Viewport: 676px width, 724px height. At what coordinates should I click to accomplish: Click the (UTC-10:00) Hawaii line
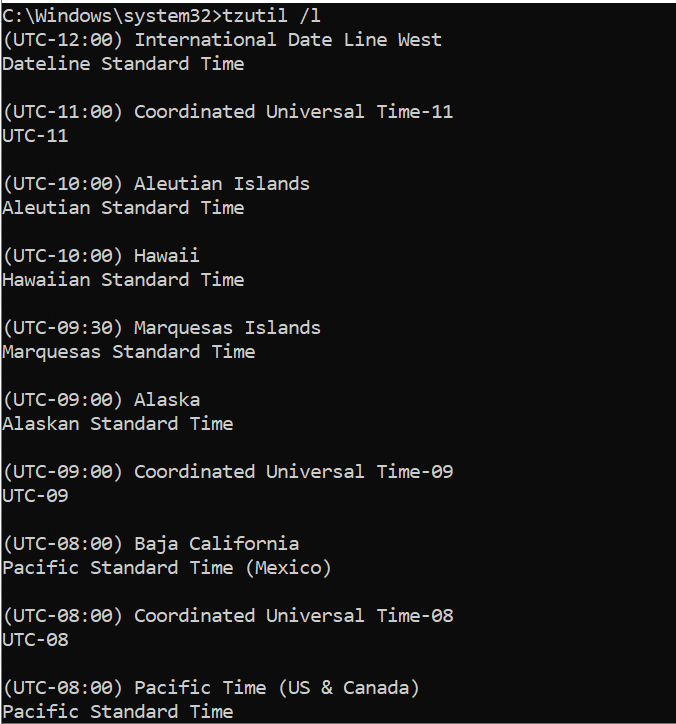coord(101,256)
